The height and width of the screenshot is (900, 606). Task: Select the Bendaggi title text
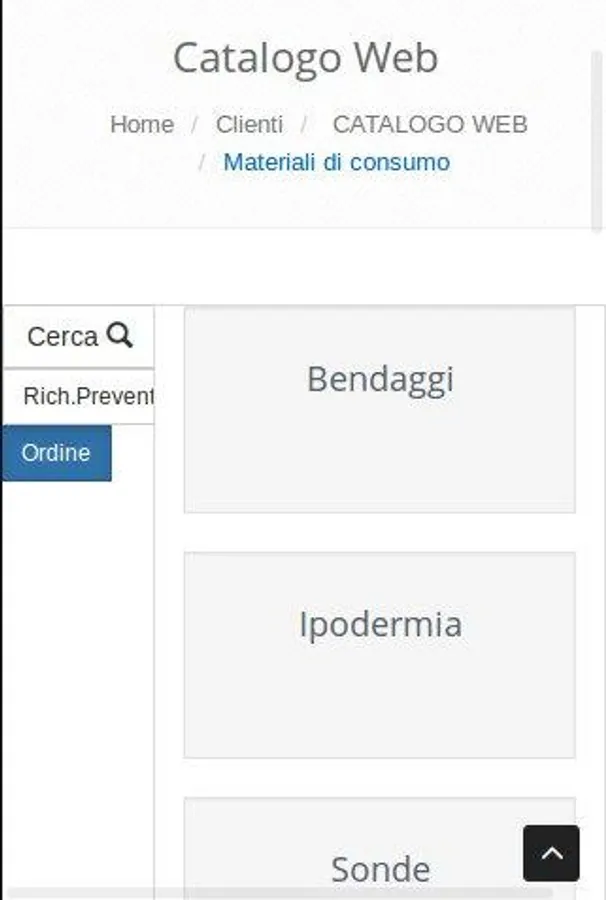380,380
